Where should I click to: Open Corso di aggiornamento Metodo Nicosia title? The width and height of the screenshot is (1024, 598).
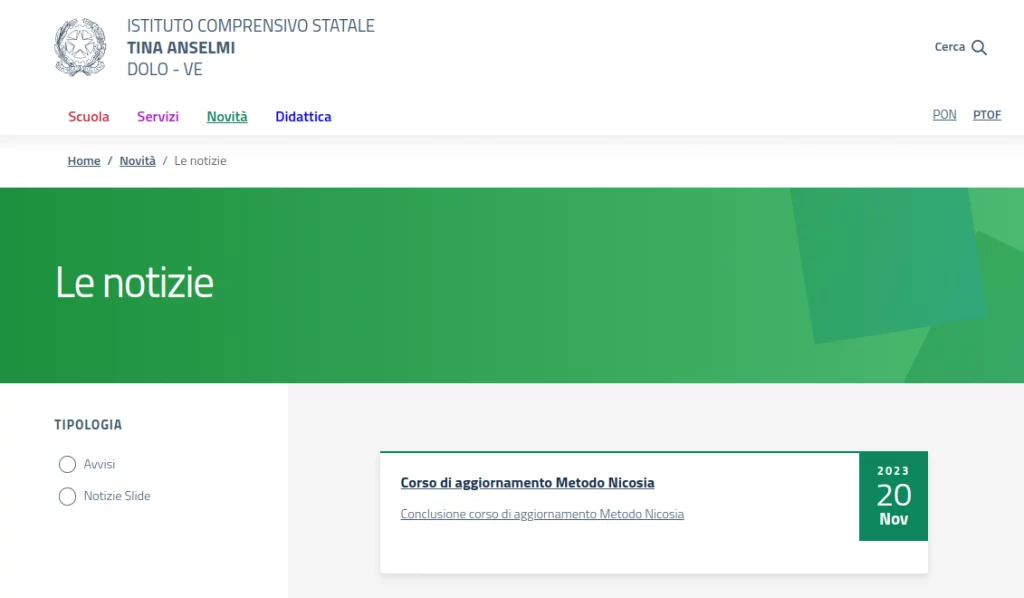pos(527,483)
